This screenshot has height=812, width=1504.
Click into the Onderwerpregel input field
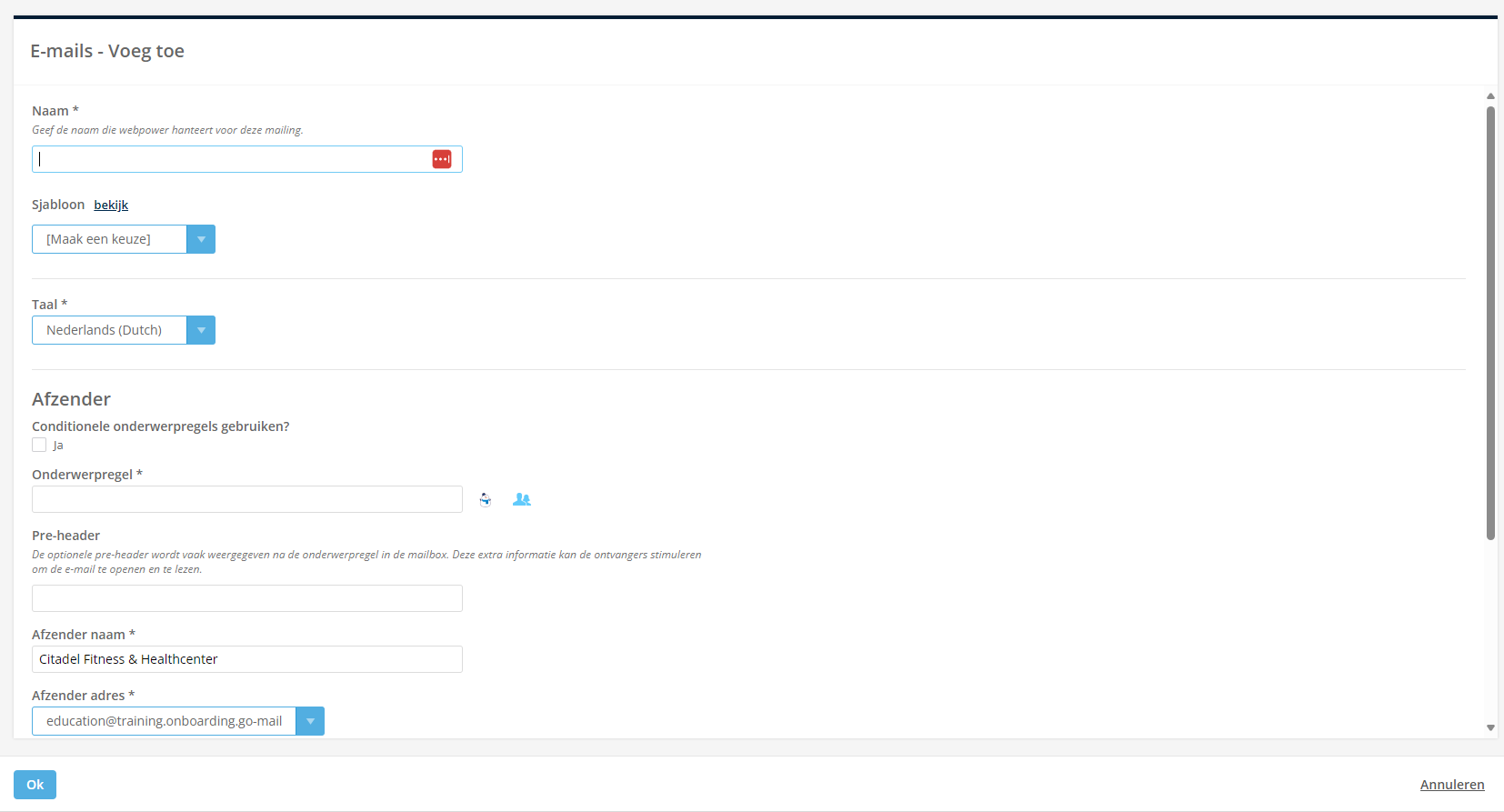click(x=247, y=499)
